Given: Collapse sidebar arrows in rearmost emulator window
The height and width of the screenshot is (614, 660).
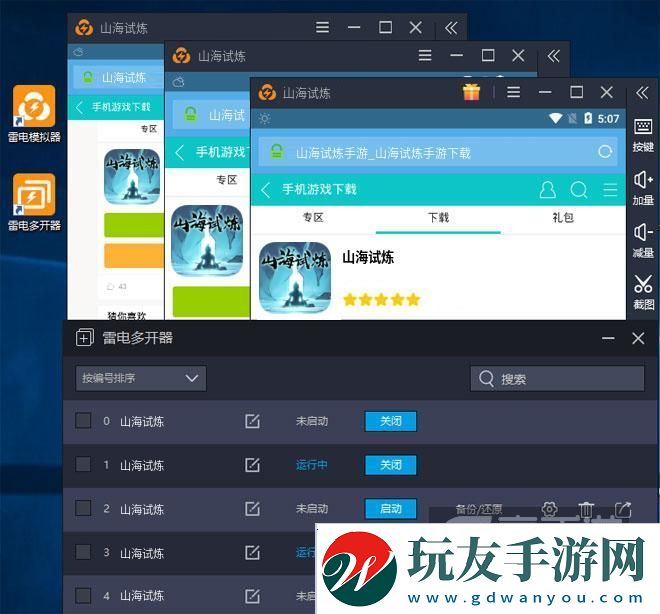Looking at the screenshot, I should [451, 28].
